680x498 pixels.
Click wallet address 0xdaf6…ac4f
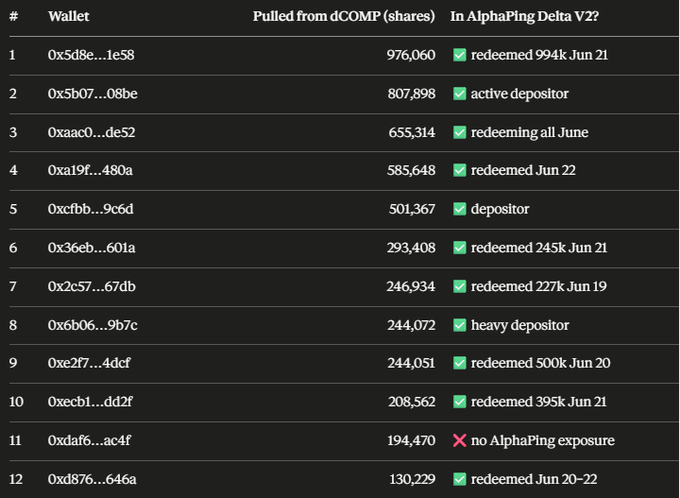click(89, 440)
